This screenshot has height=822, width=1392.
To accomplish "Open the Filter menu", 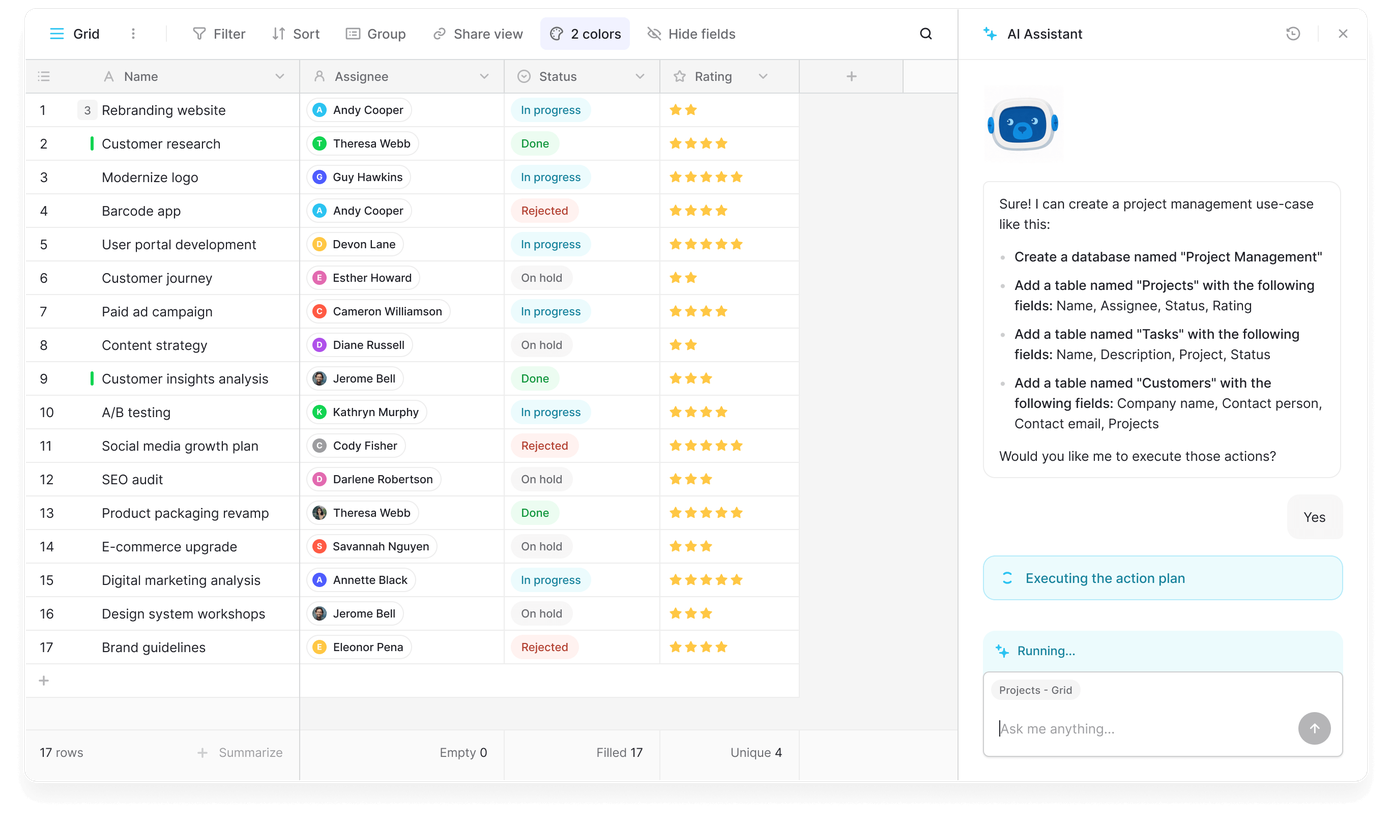I will 218,34.
